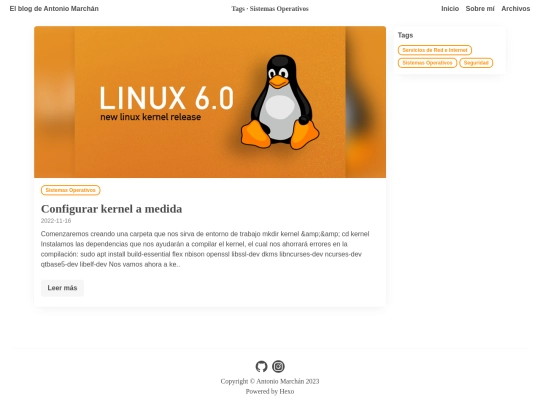Select the Servicios de Red e Internet tag
Image resolution: width=540 pixels, height=405 pixels.
click(x=435, y=50)
